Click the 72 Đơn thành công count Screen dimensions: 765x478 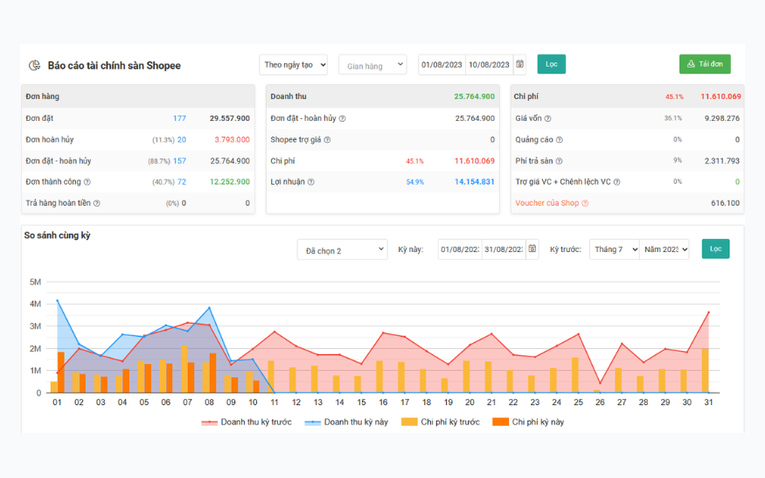point(181,182)
